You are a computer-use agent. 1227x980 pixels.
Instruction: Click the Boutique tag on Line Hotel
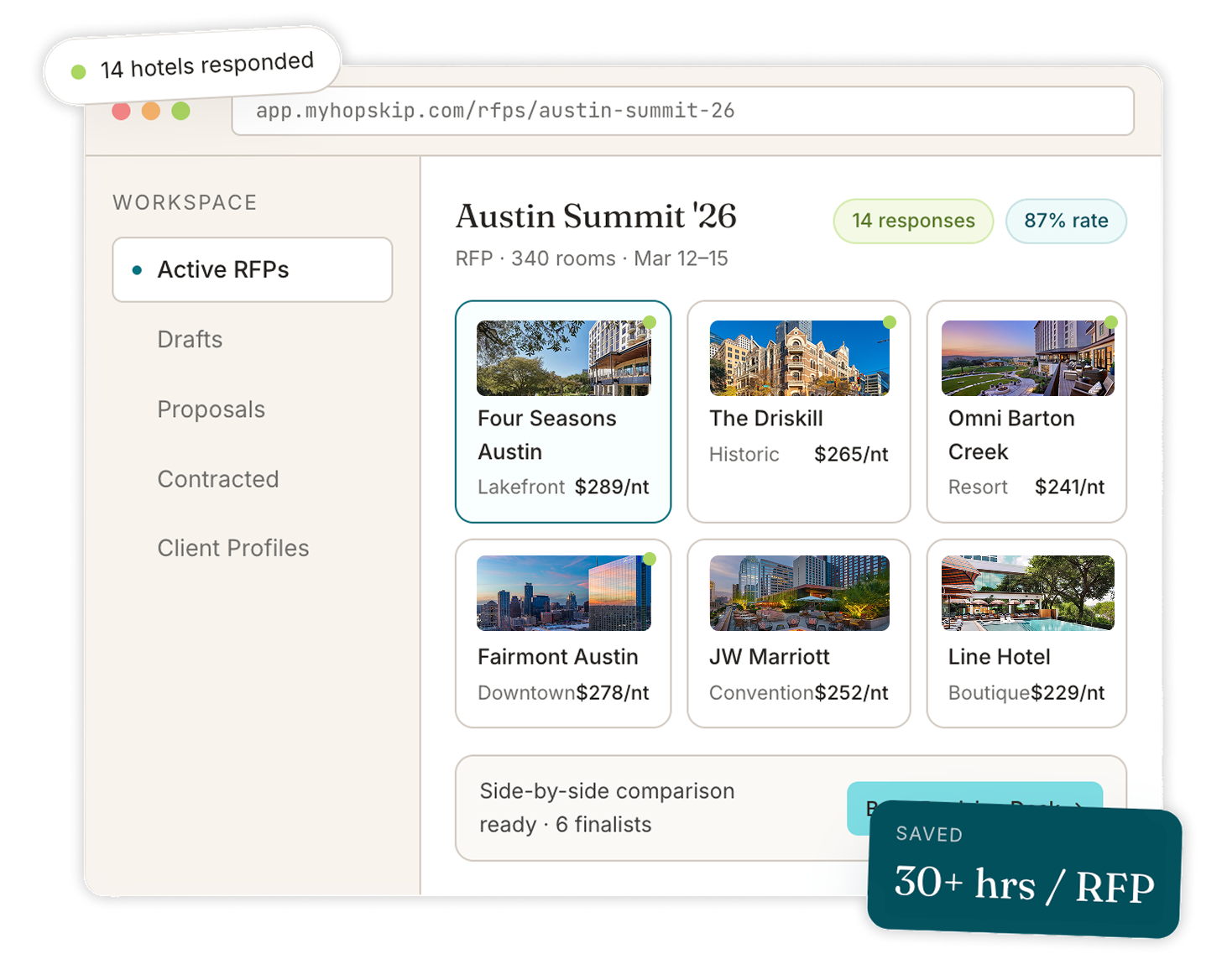pos(989,692)
